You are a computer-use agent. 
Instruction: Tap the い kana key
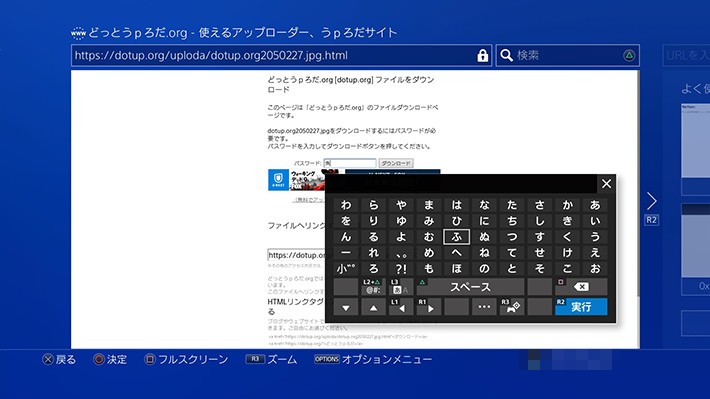pos(595,221)
